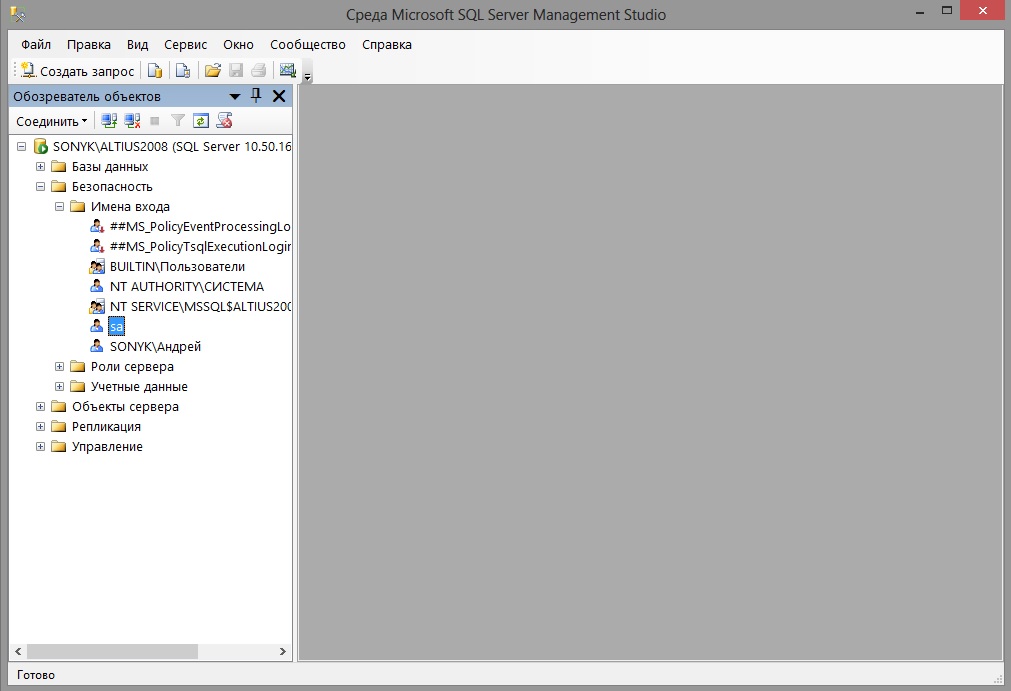Collapse the Безопасность folder

[x=40, y=186]
